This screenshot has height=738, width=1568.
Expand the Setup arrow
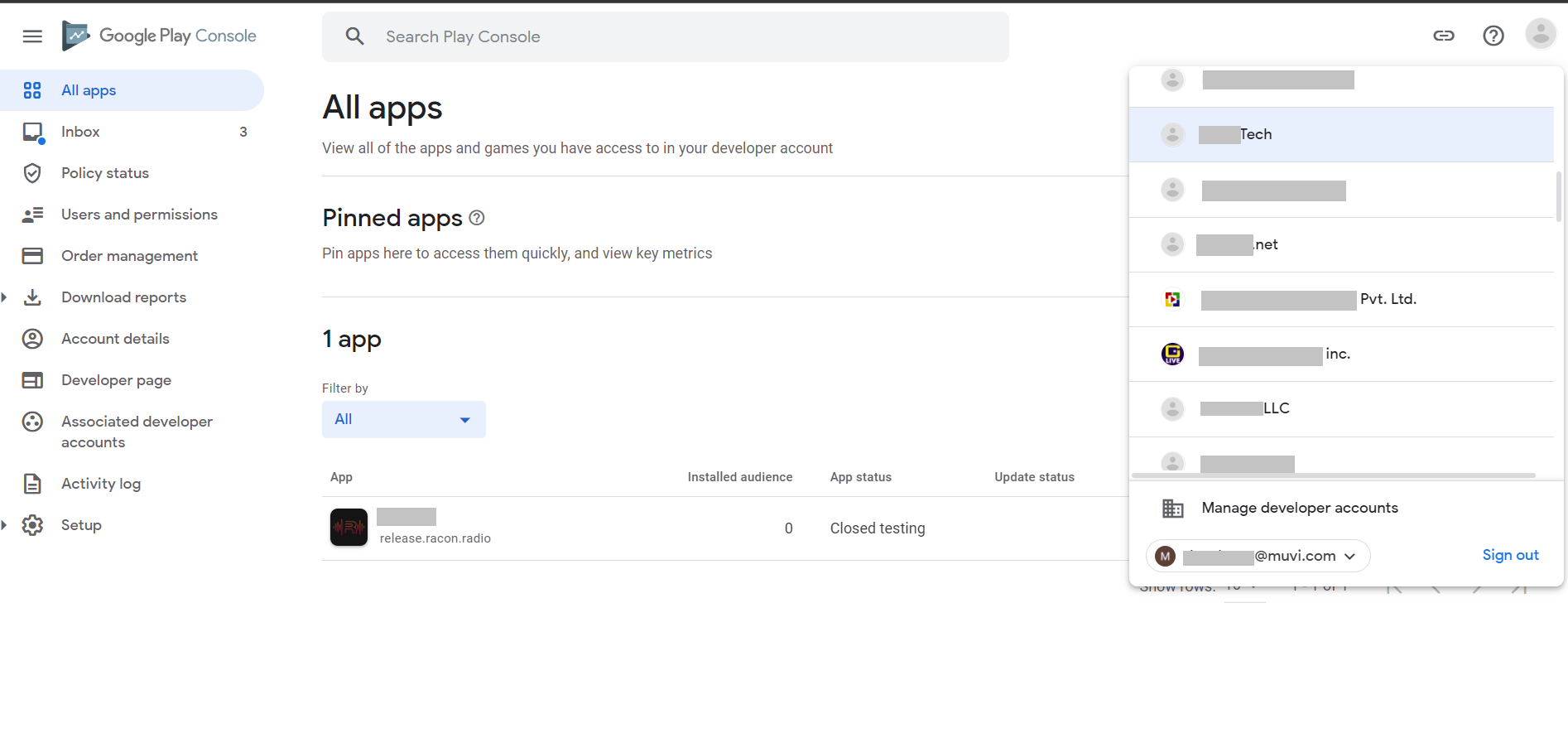[4, 525]
